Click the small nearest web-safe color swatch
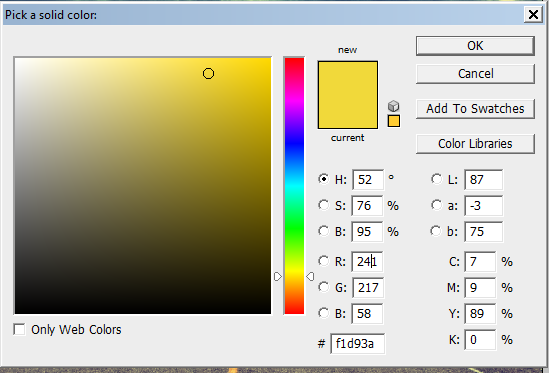This screenshot has width=549, height=373. tap(394, 121)
